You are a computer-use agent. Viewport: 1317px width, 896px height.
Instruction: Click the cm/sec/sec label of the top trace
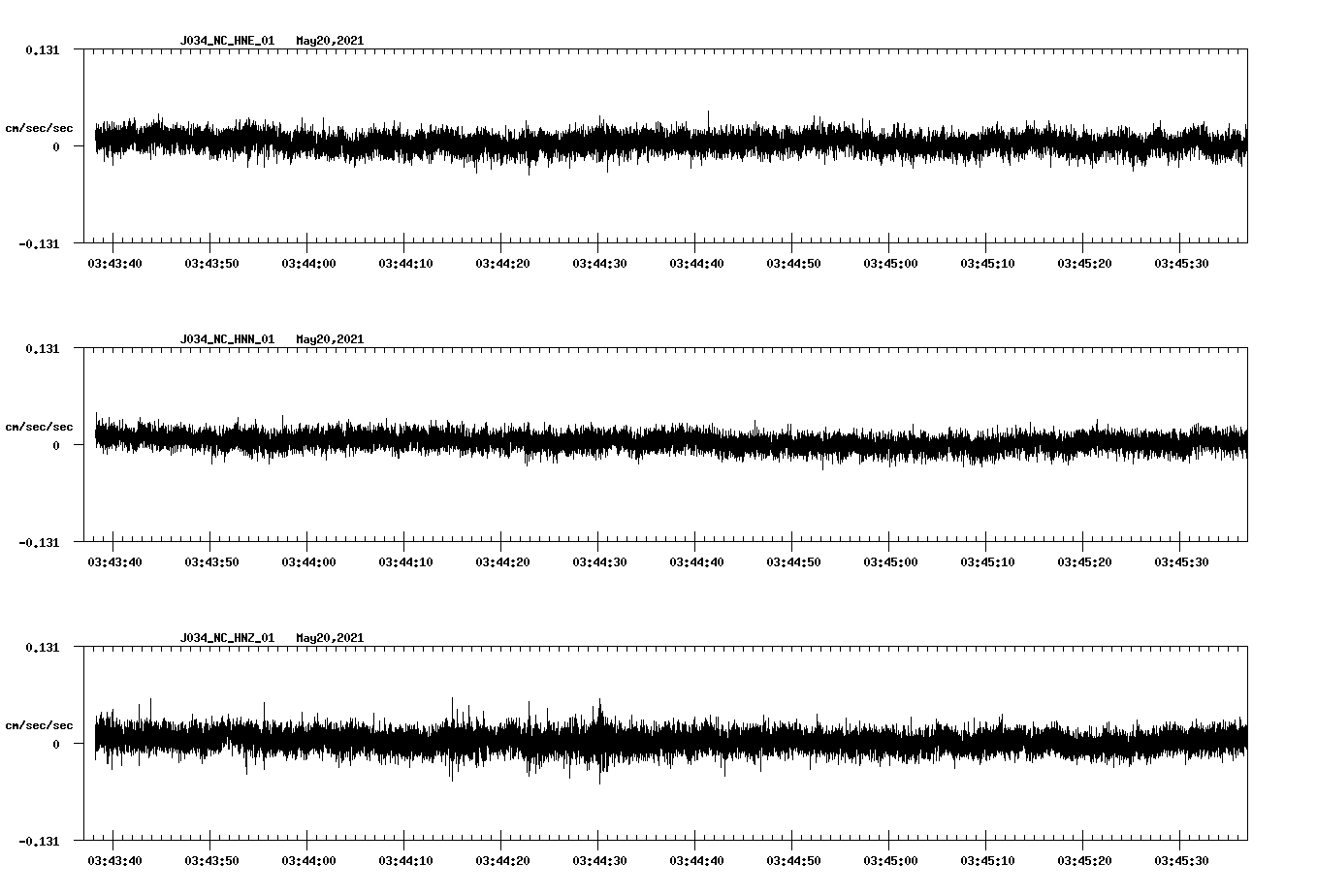(x=39, y=127)
